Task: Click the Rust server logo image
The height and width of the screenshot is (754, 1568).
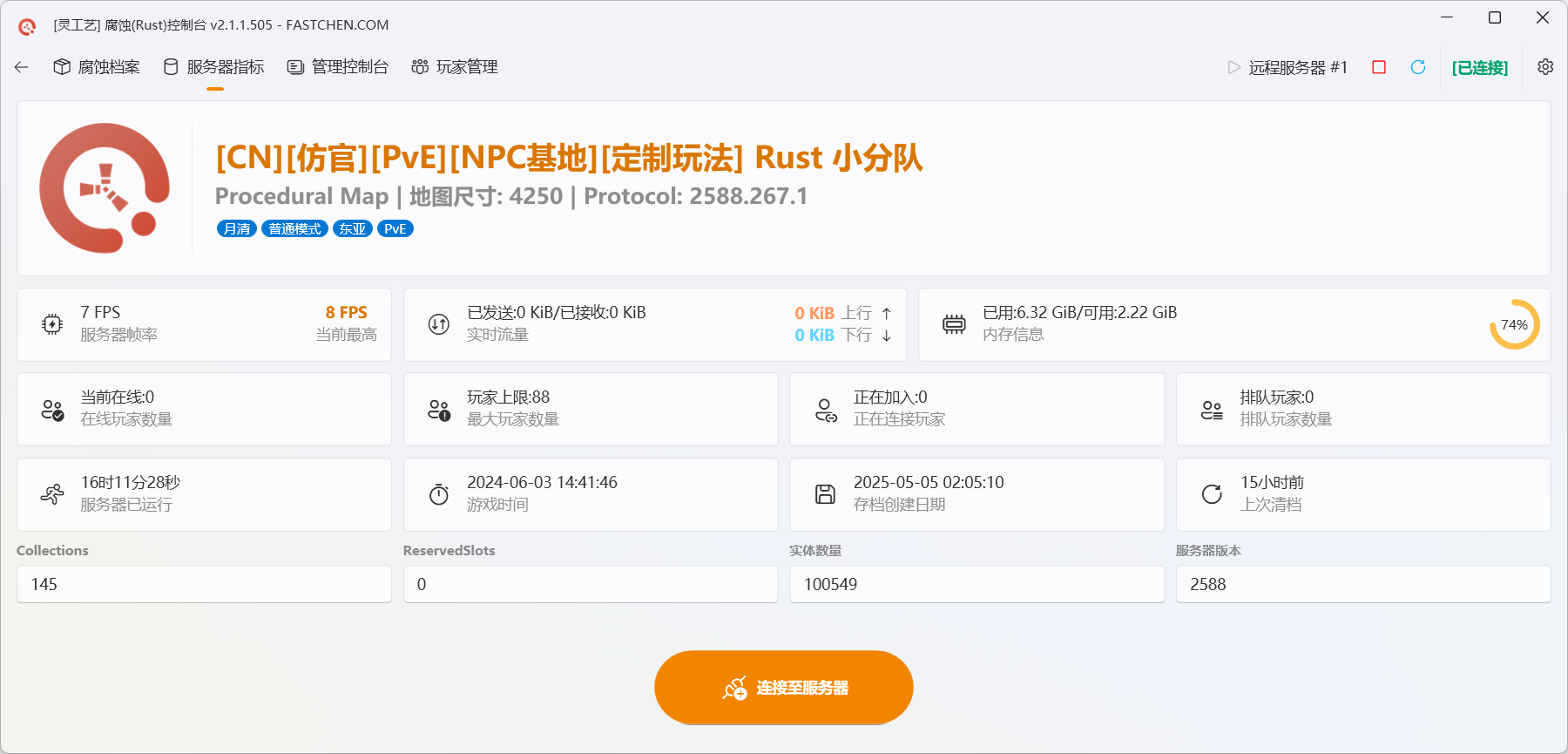Action: click(x=105, y=188)
